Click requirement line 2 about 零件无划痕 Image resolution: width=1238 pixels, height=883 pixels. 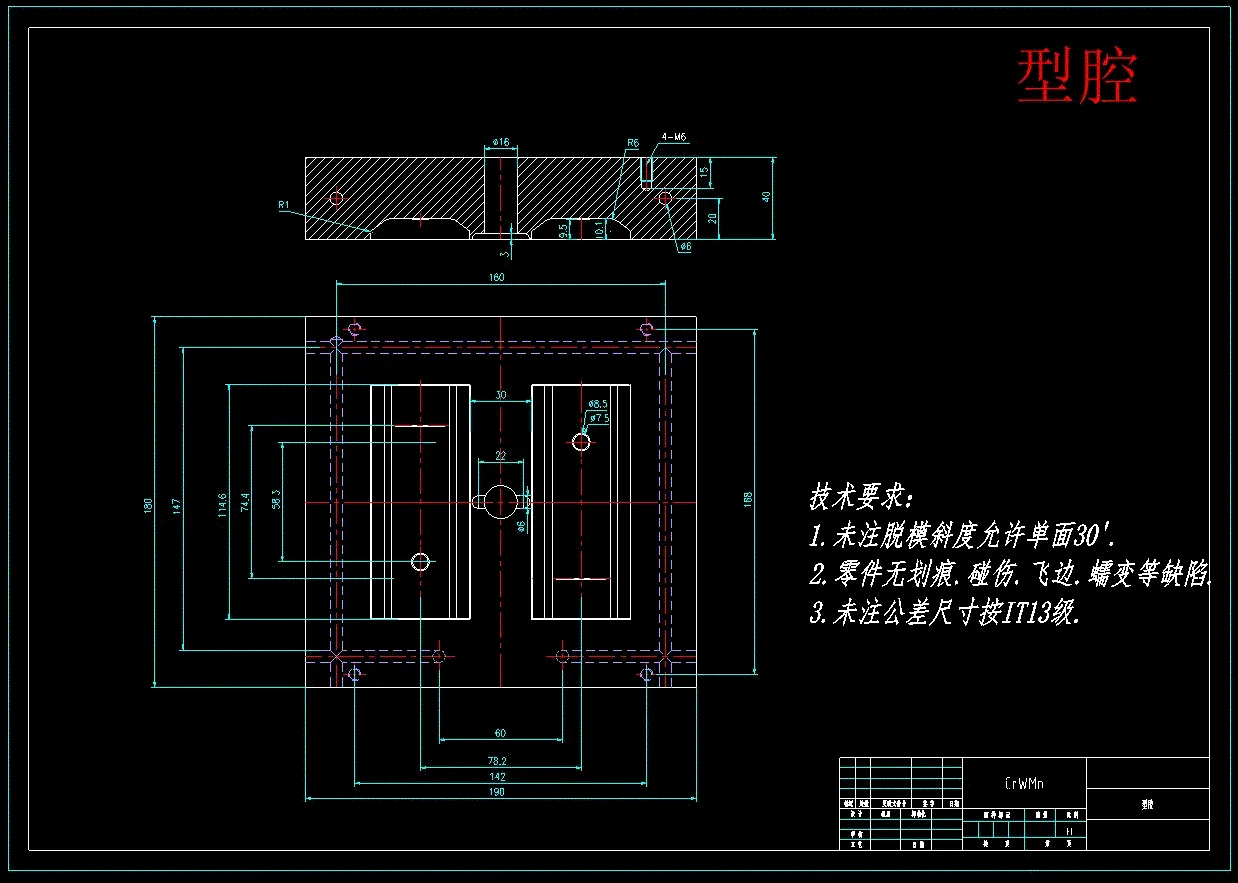[1011, 574]
